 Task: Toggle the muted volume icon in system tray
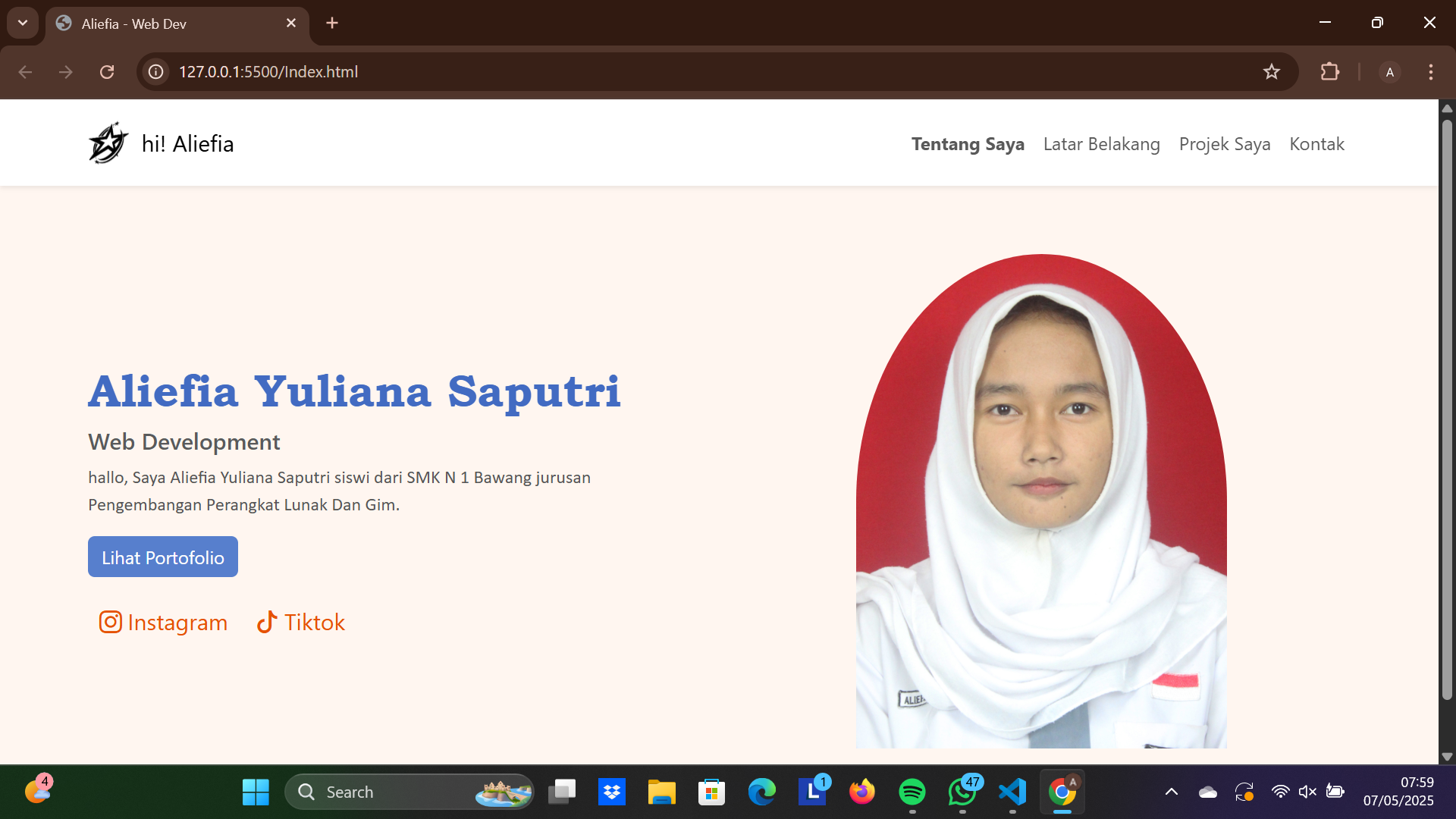1307,792
